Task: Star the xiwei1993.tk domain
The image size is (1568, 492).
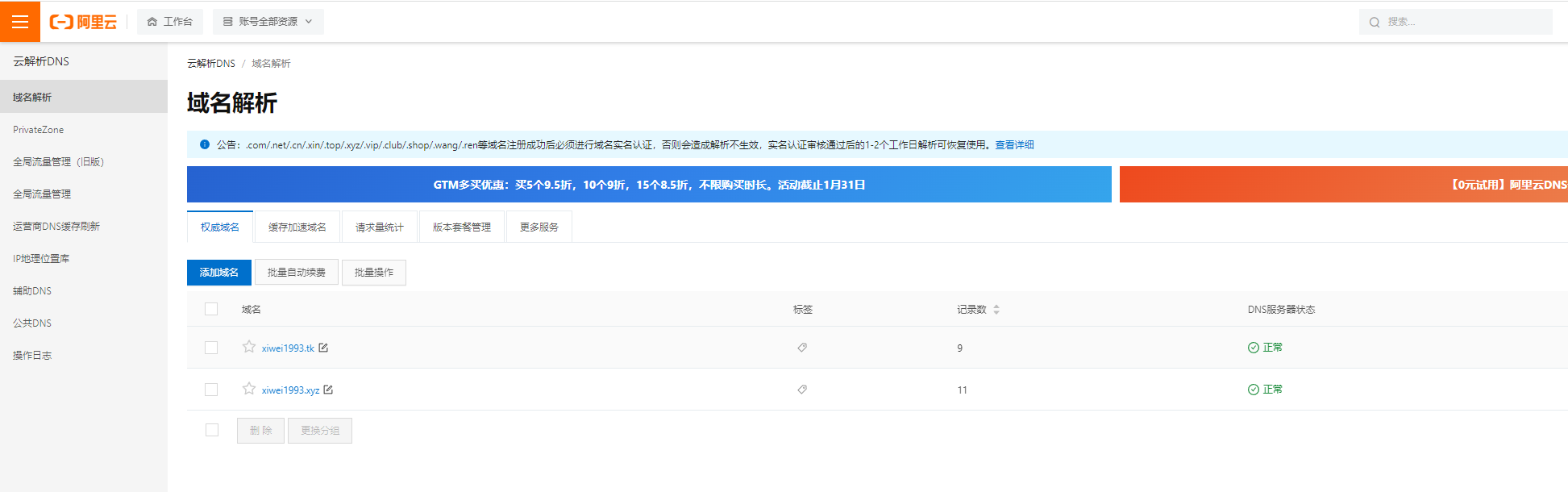Action: click(249, 347)
